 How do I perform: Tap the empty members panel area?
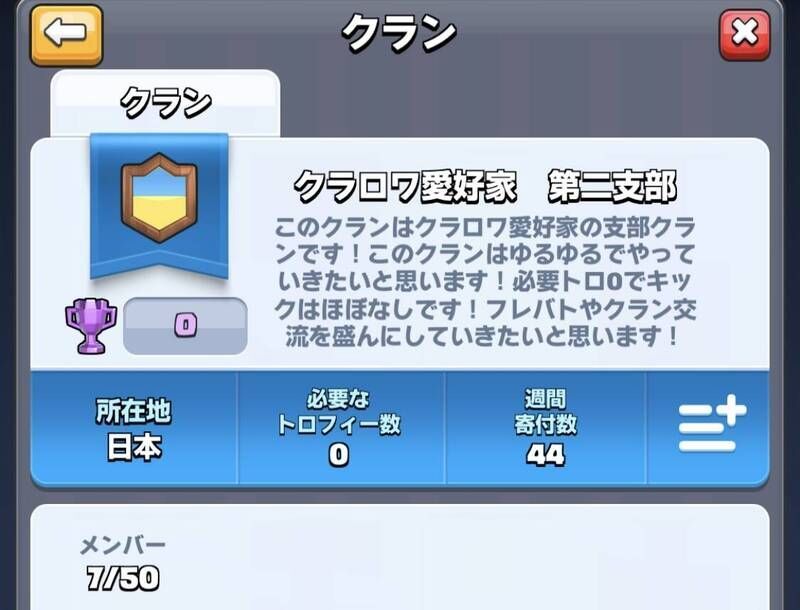point(459,561)
